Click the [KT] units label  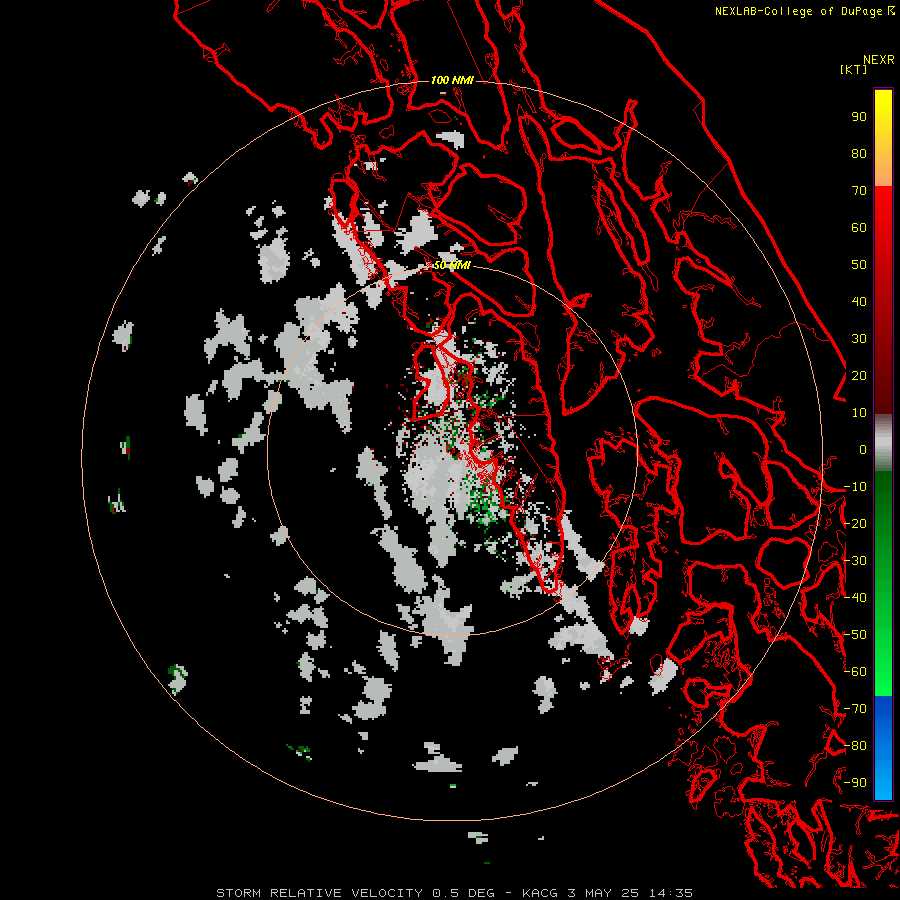(x=853, y=69)
